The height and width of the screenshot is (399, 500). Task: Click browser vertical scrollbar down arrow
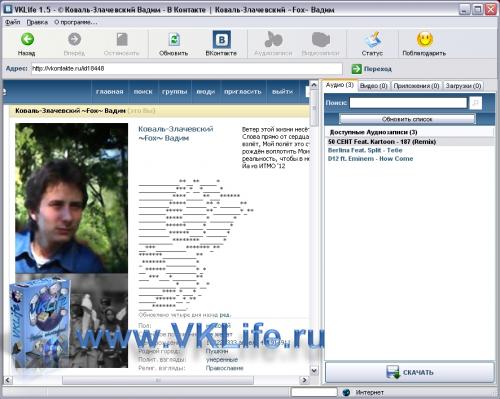314,370
